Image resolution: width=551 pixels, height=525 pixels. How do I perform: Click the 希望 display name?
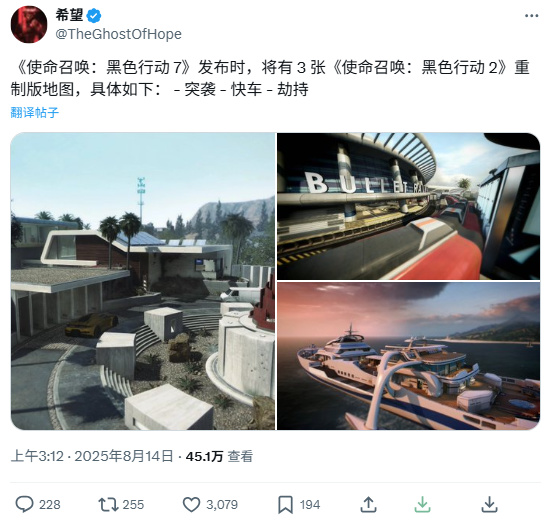coord(69,15)
